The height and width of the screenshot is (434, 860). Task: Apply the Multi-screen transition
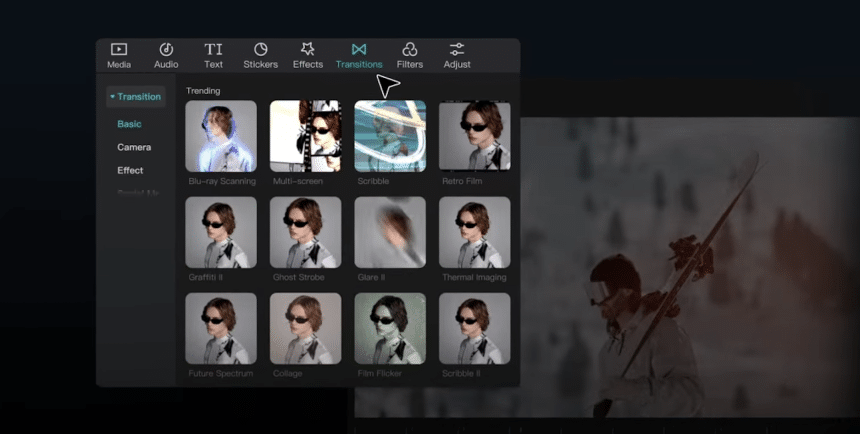(305, 136)
